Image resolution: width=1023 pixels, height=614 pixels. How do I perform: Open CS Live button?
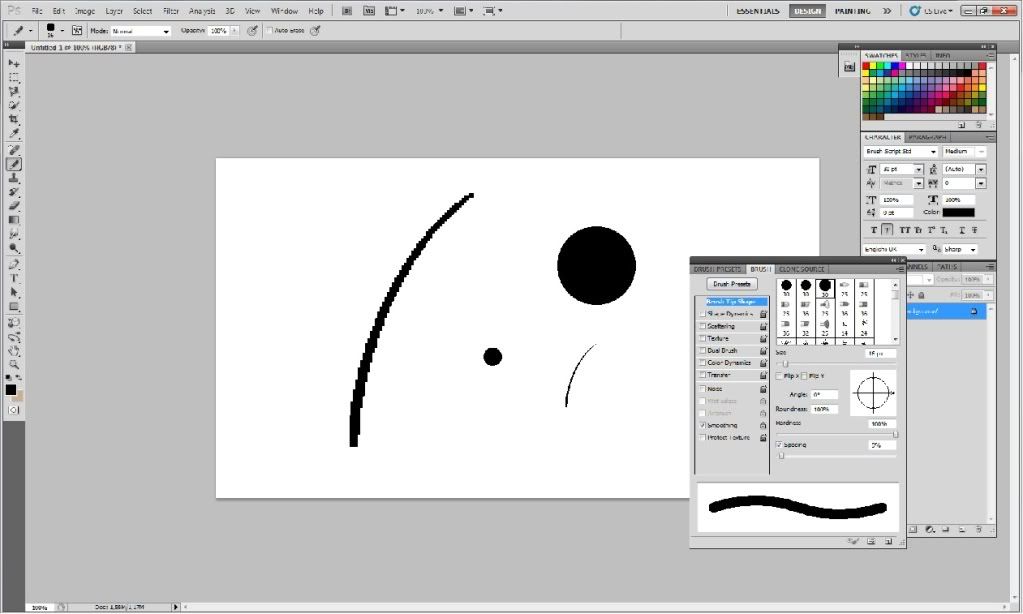tap(931, 11)
